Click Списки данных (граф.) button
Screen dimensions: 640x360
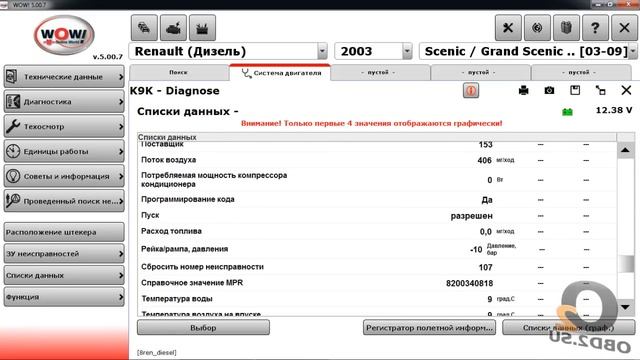pyautogui.click(x=569, y=327)
